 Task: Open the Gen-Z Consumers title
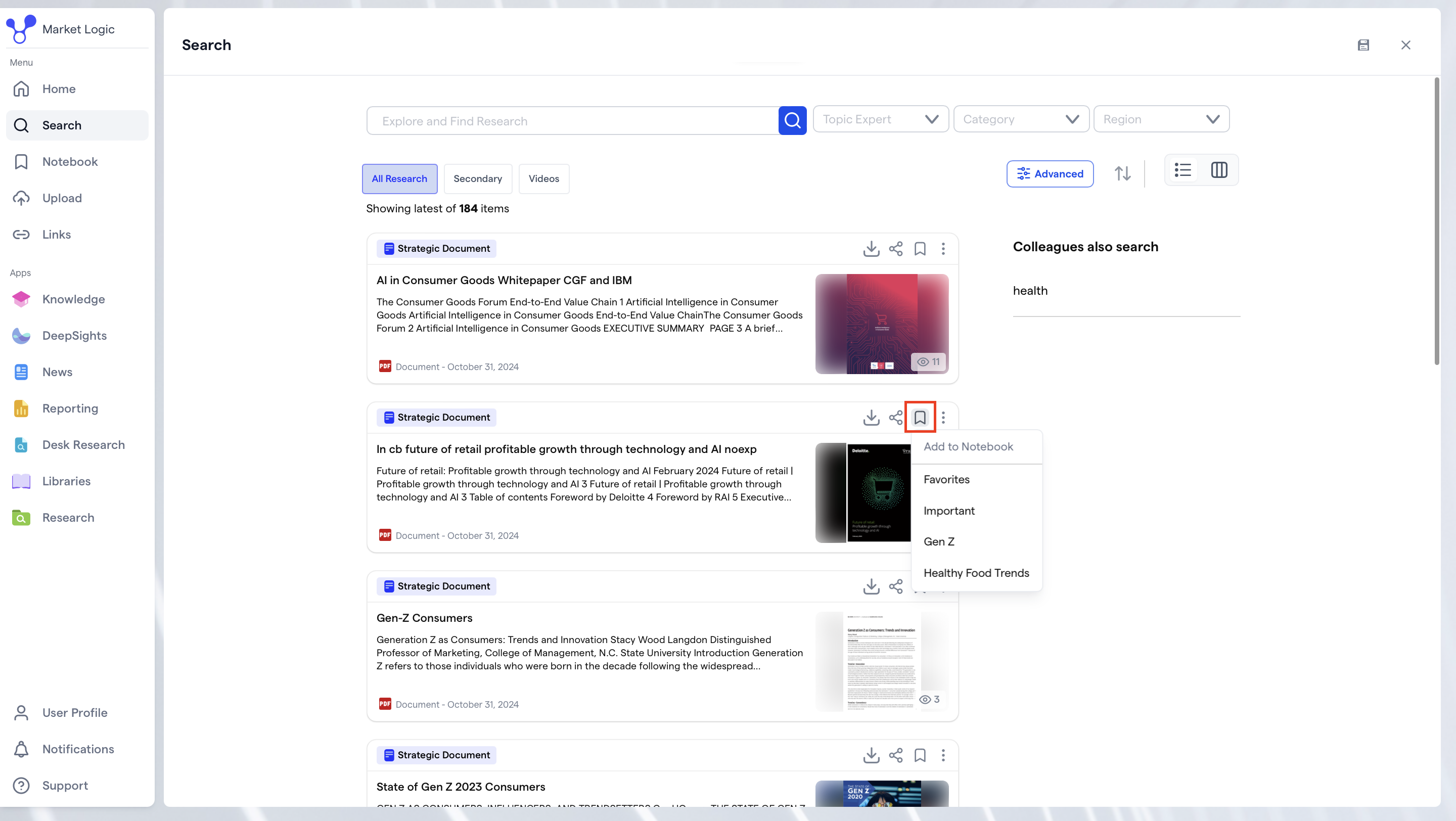424,618
